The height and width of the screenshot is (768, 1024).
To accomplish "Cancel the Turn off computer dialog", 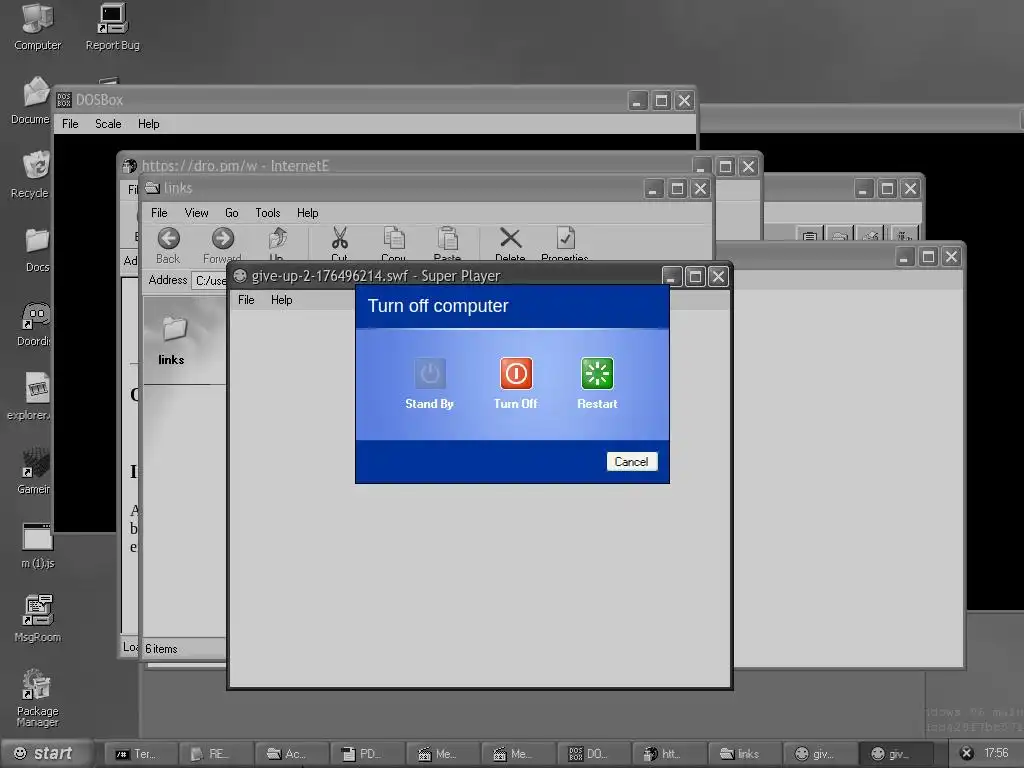I will point(632,462).
